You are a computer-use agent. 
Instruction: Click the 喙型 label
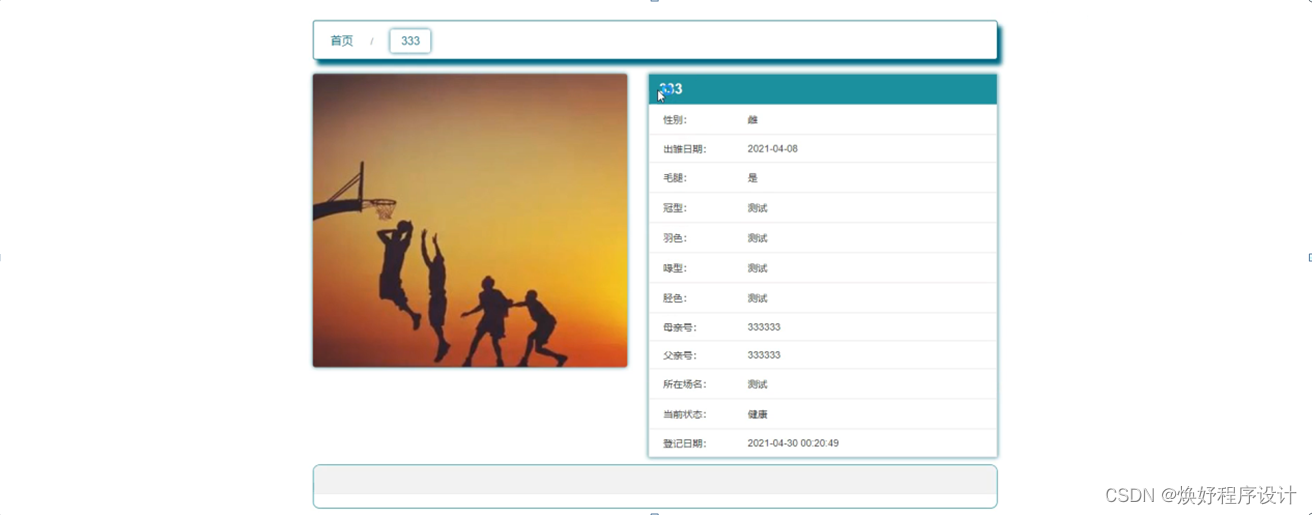click(675, 268)
